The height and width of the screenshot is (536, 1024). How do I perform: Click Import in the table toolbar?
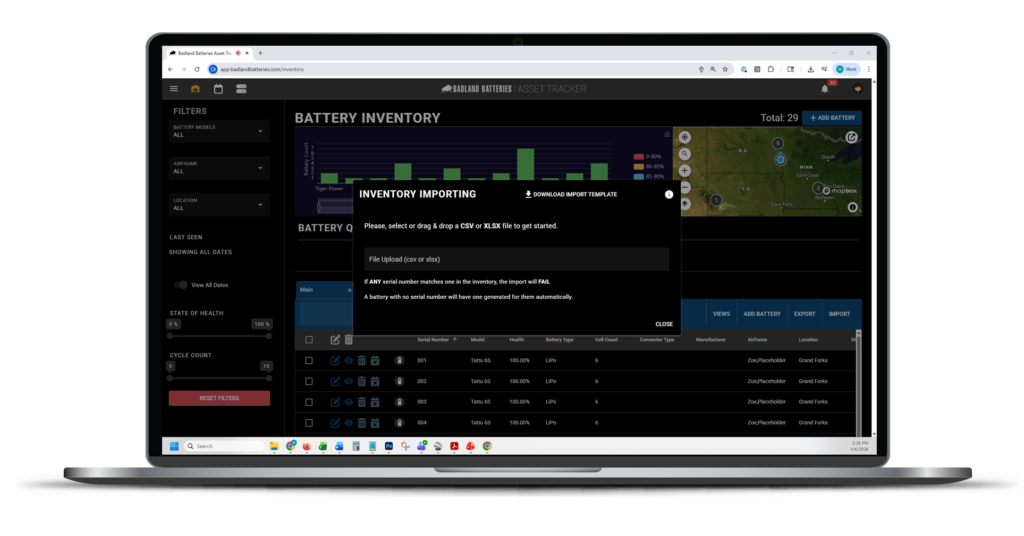click(839, 314)
